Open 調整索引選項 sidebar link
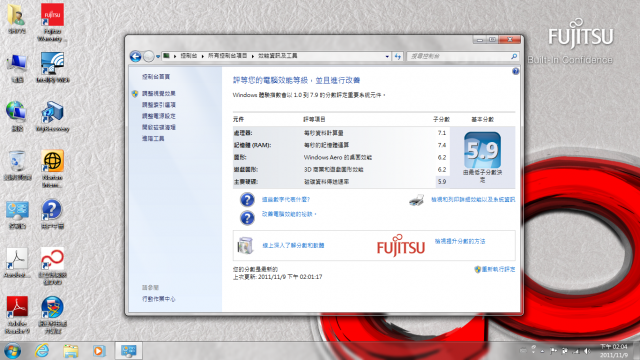 click(x=159, y=105)
